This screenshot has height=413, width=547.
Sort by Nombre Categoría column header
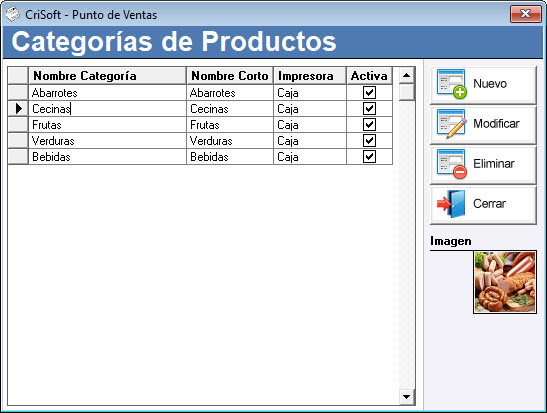pos(107,76)
